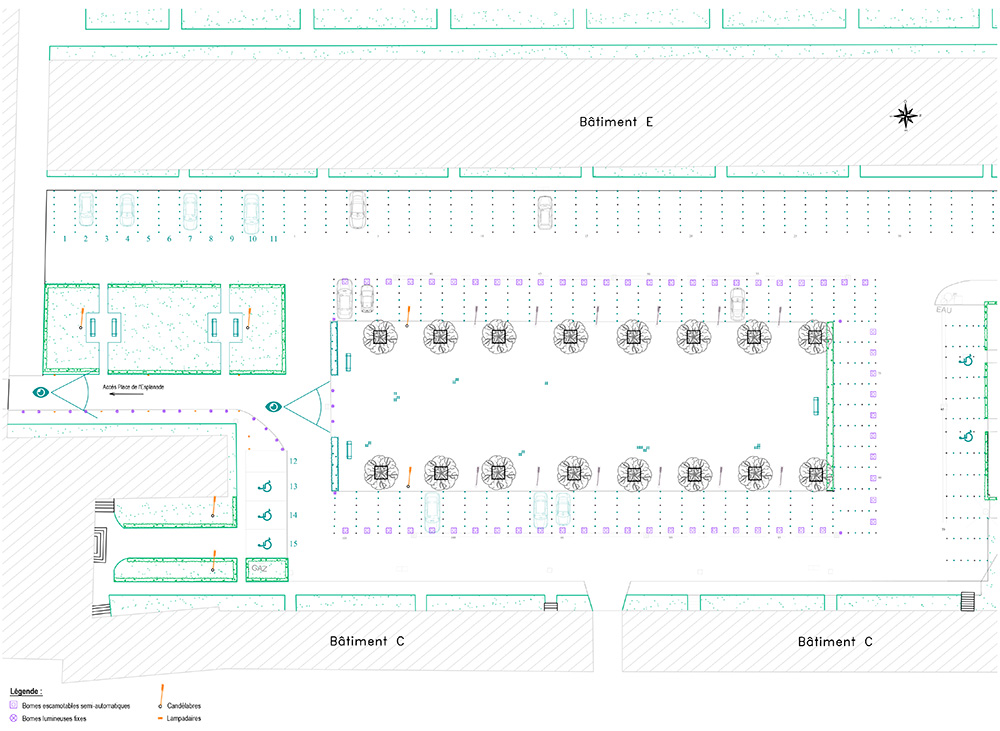Viewport: 1000px width, 731px height.
Task: Select the wheelchair symbol at parking space 13
Action: click(266, 487)
